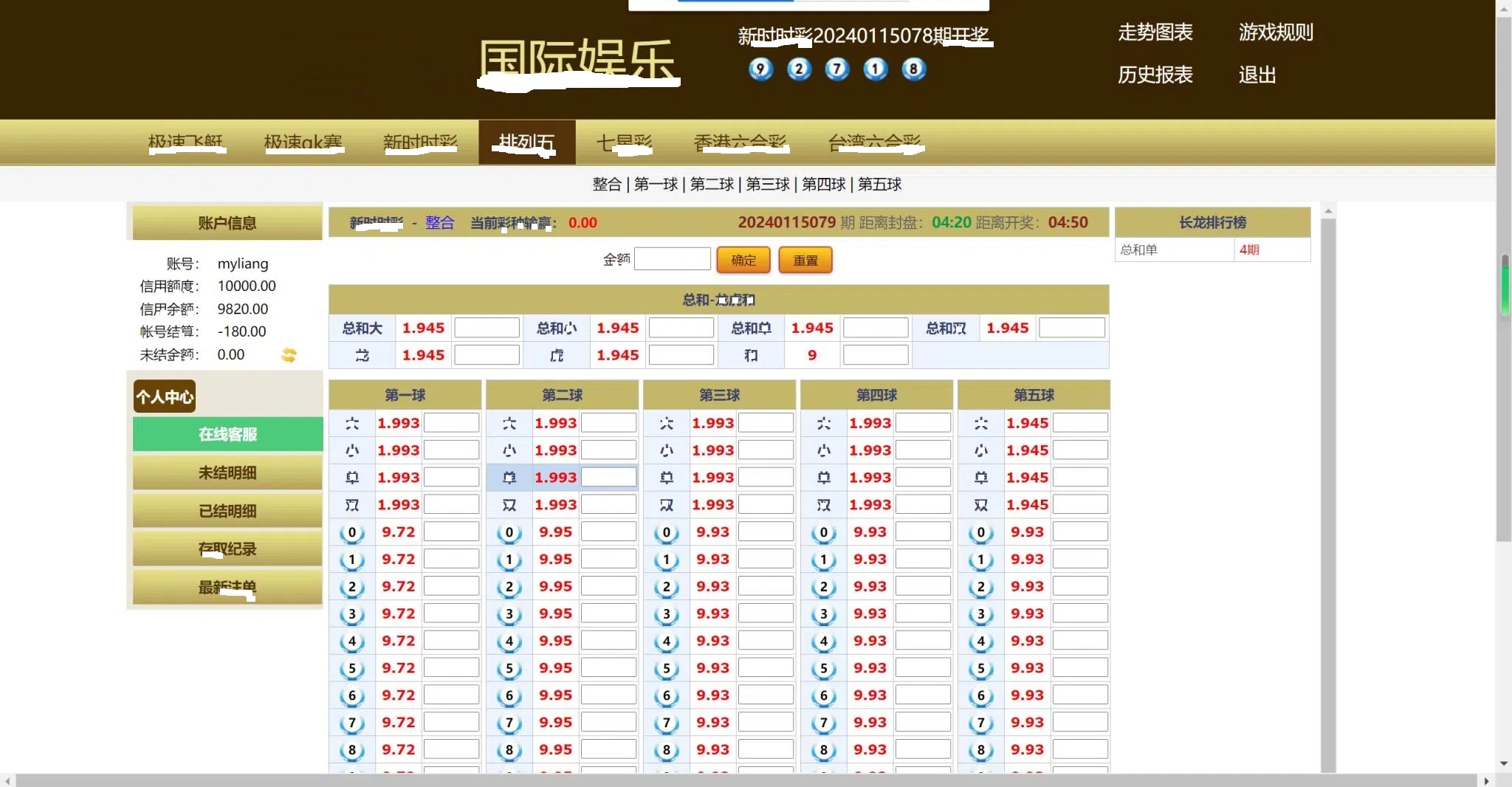The image size is (1512, 787).
Task: Select ball 7 in the 第一球 column
Action: 352,723
